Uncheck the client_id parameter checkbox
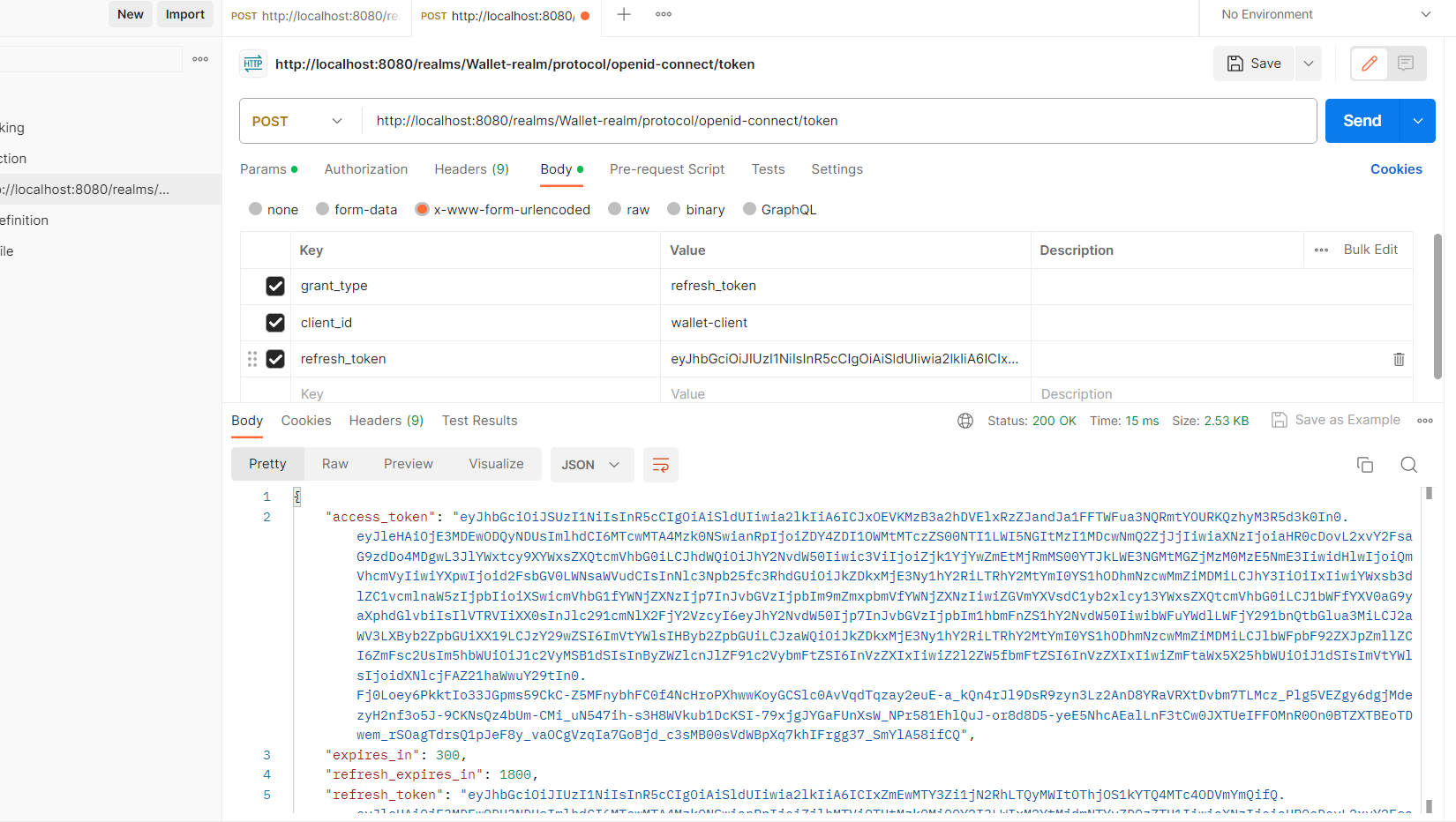The image size is (1456, 822). click(x=275, y=323)
